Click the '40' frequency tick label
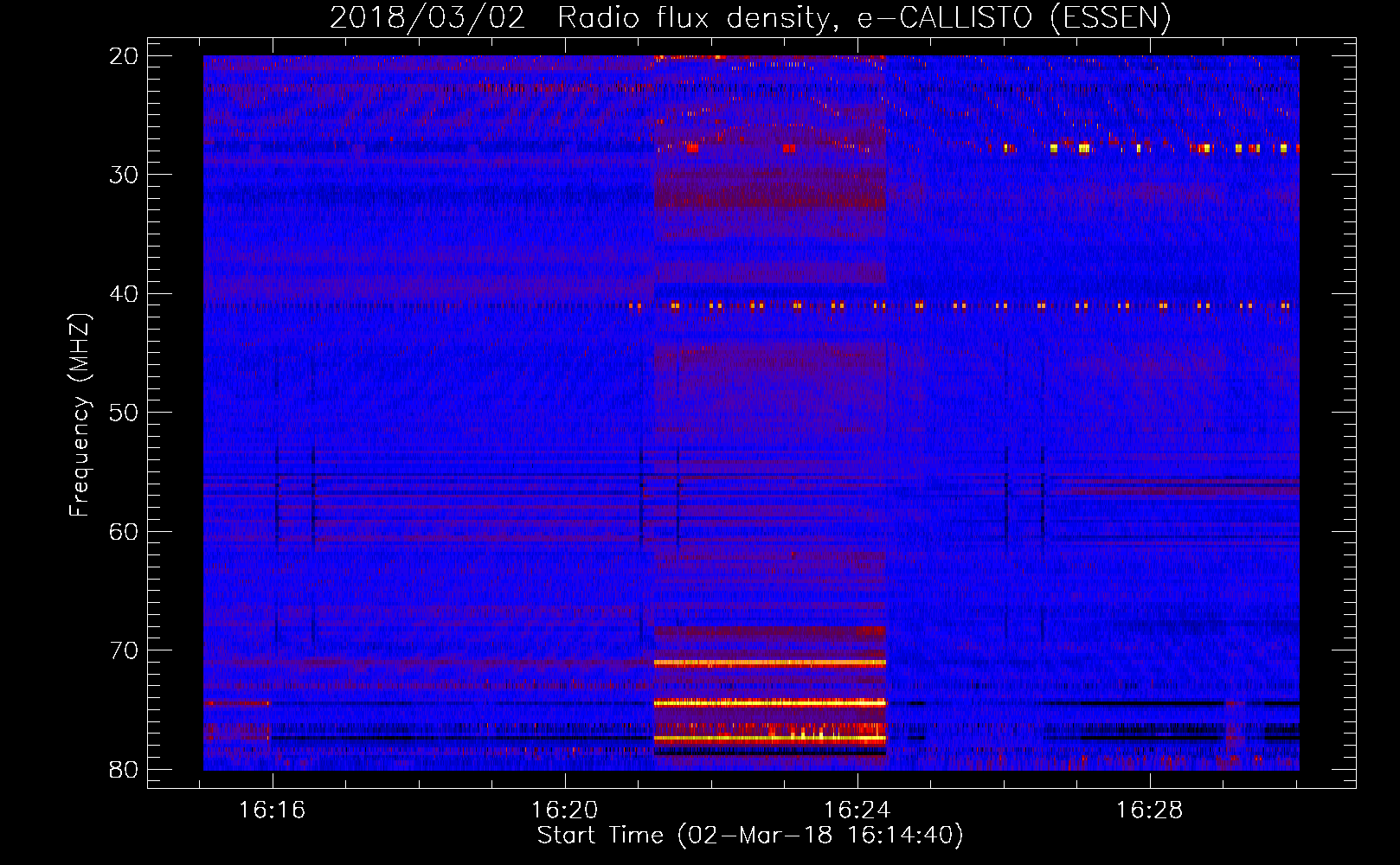This screenshot has height=865, width=1400. [x=124, y=294]
